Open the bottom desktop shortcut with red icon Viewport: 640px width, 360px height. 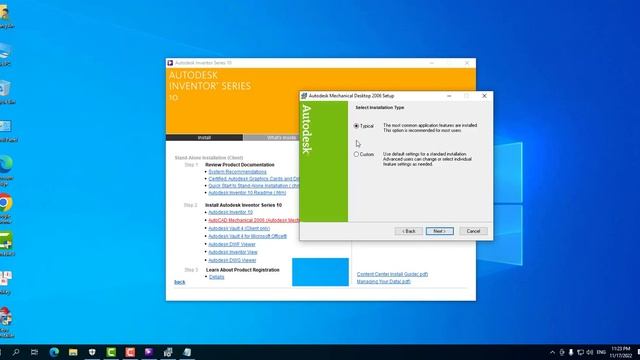pyautogui.click(x=6, y=322)
